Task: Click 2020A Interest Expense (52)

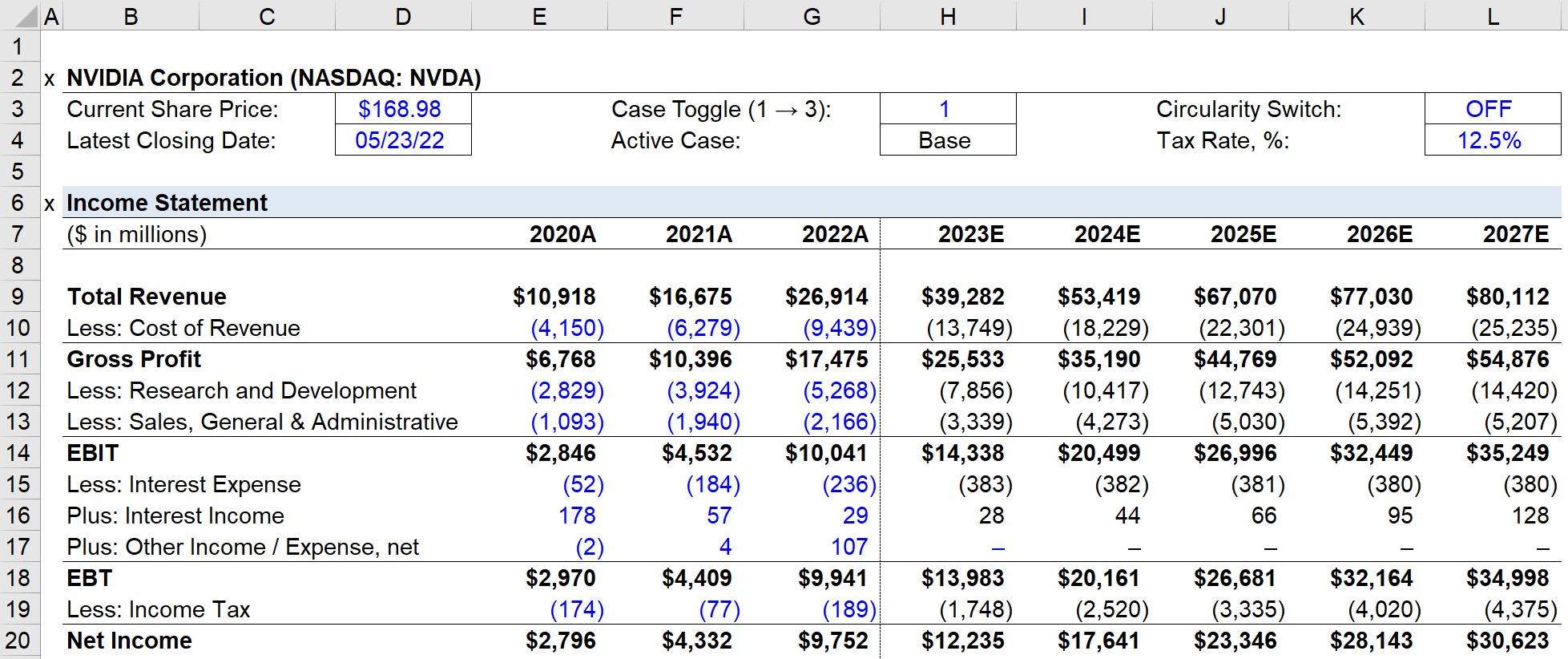Action: click(582, 484)
